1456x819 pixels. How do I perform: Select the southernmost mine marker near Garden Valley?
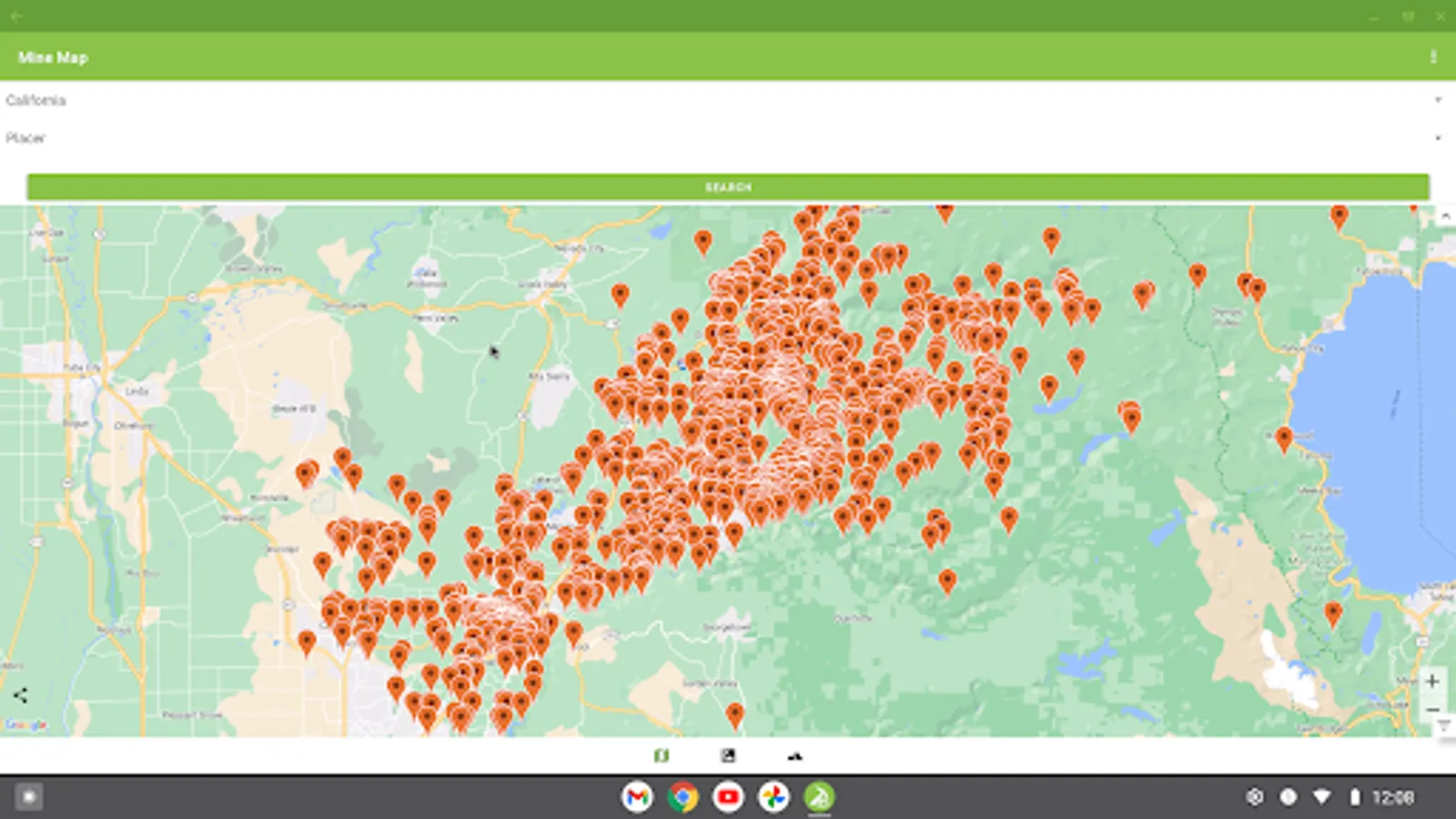pyautogui.click(x=735, y=716)
